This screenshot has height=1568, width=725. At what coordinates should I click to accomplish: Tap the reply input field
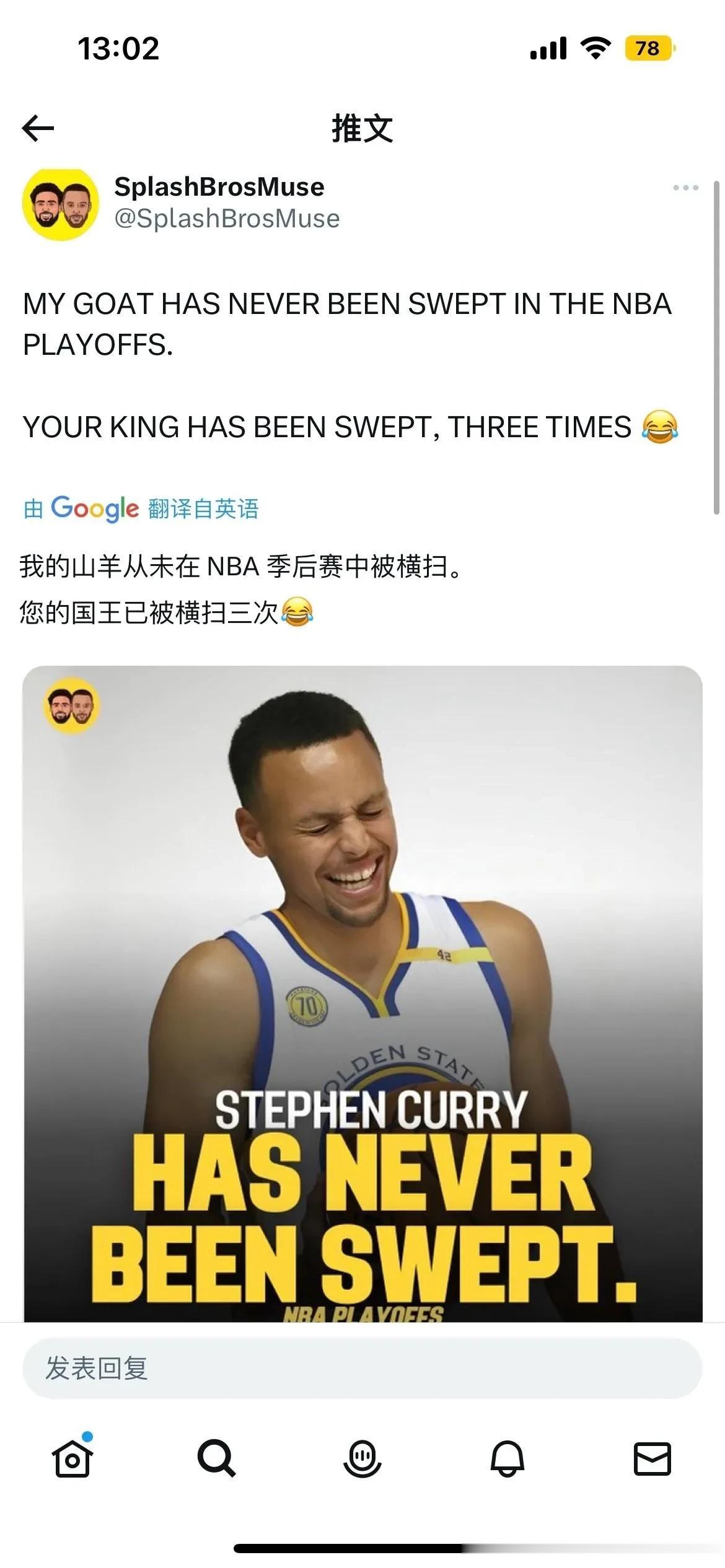[362, 1368]
